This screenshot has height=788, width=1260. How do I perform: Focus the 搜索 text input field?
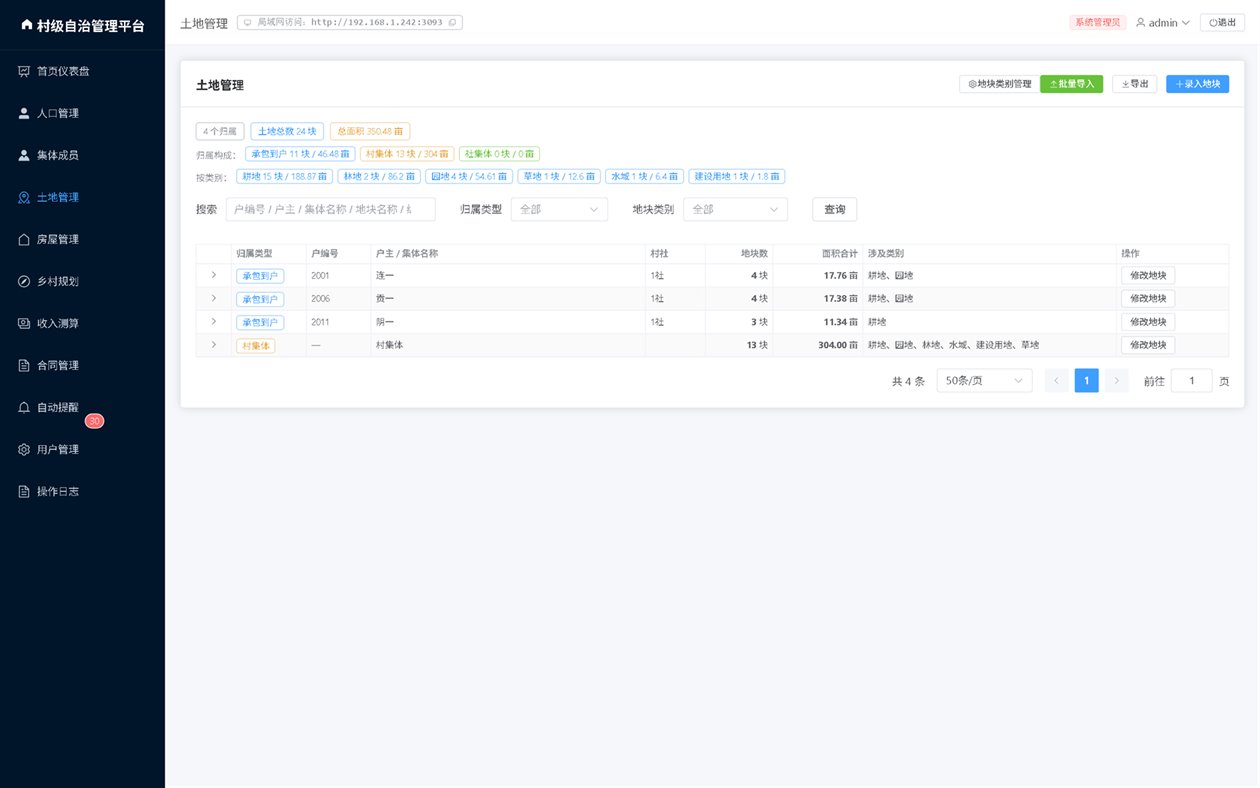pos(330,209)
